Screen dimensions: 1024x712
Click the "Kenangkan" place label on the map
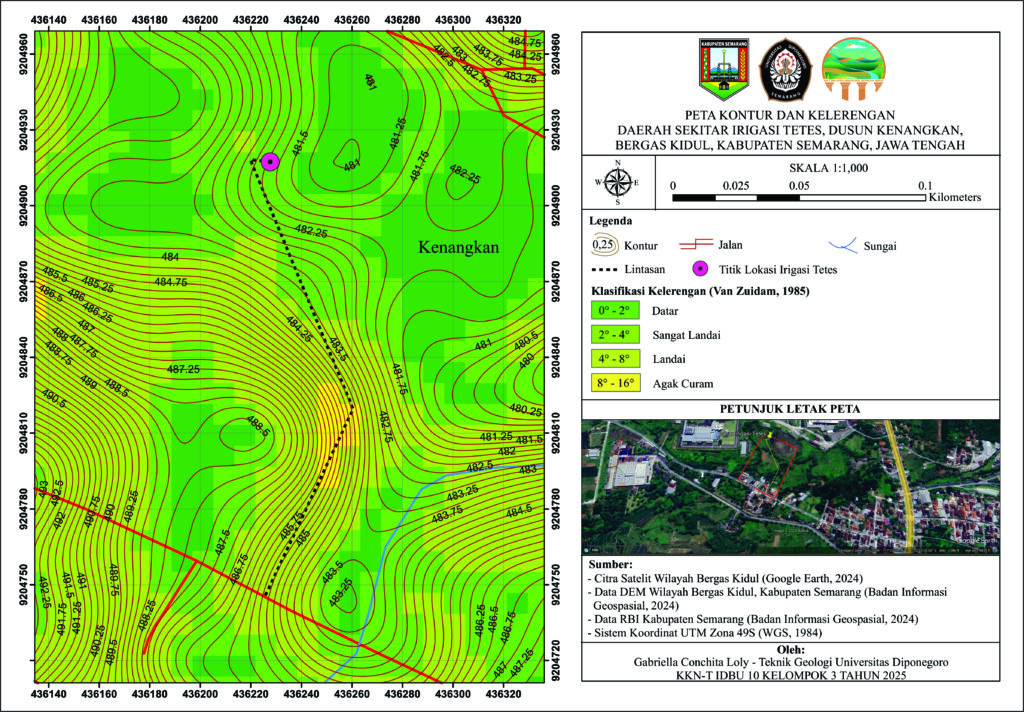pos(458,248)
